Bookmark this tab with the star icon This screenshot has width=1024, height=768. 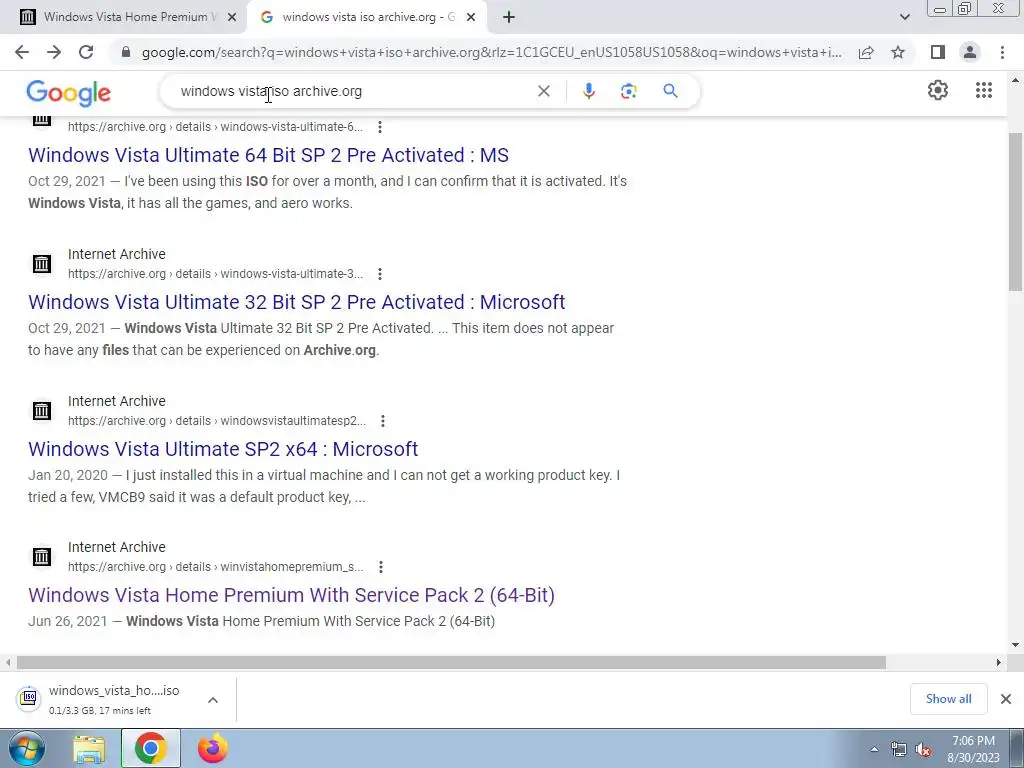click(898, 52)
